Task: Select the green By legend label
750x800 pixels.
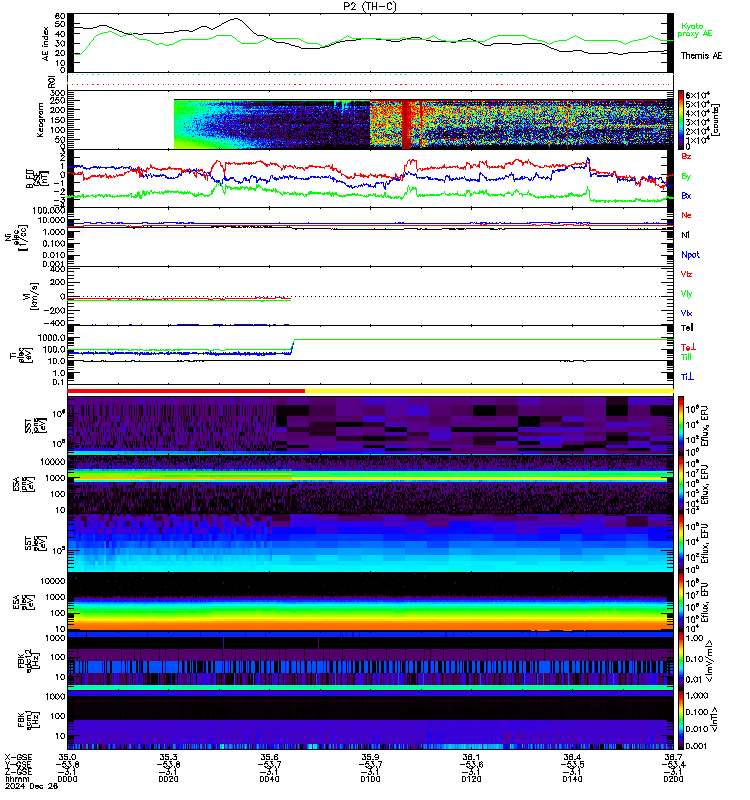Action: tap(686, 176)
